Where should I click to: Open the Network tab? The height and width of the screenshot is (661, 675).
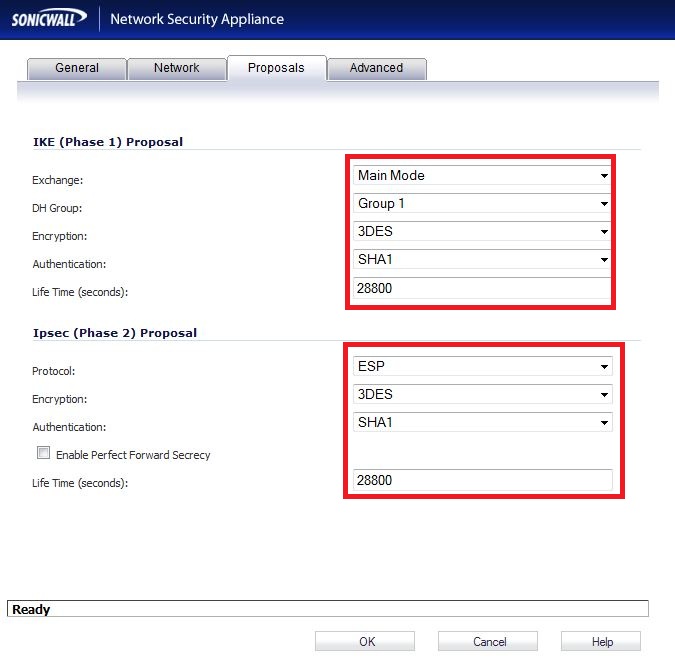[x=177, y=68]
